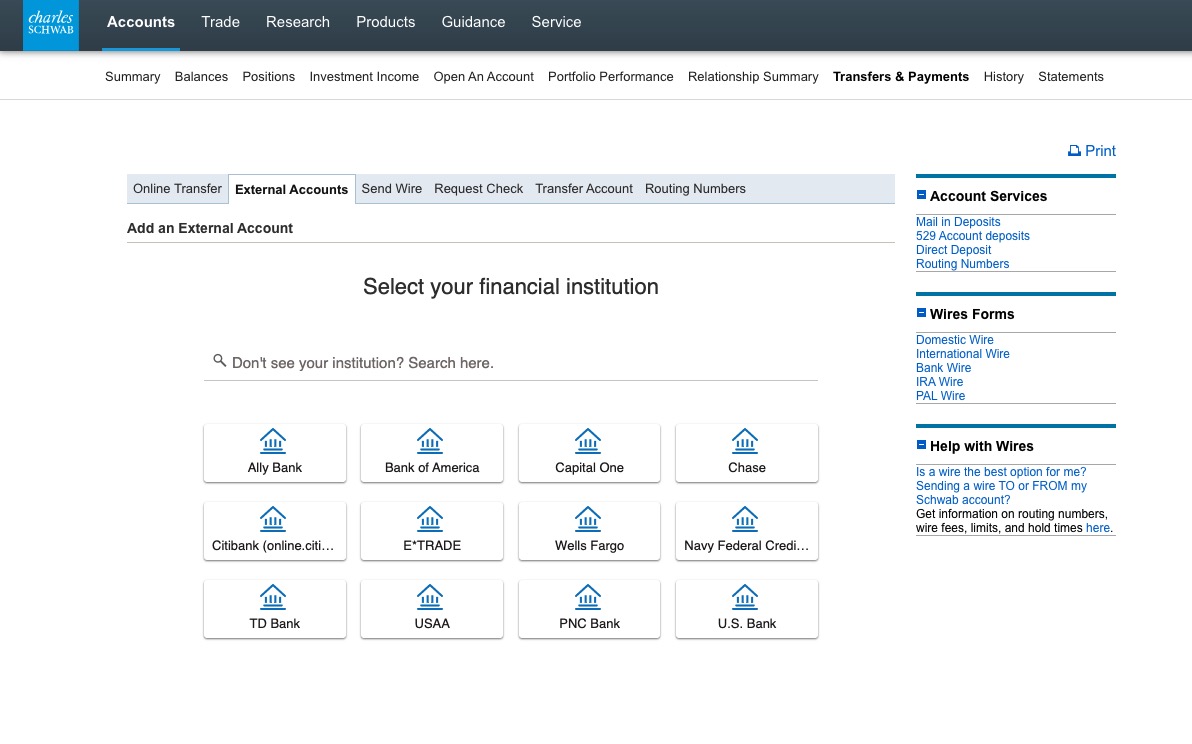Choose the Chase bank icon
Image resolution: width=1192 pixels, height=744 pixels.
tap(745, 441)
